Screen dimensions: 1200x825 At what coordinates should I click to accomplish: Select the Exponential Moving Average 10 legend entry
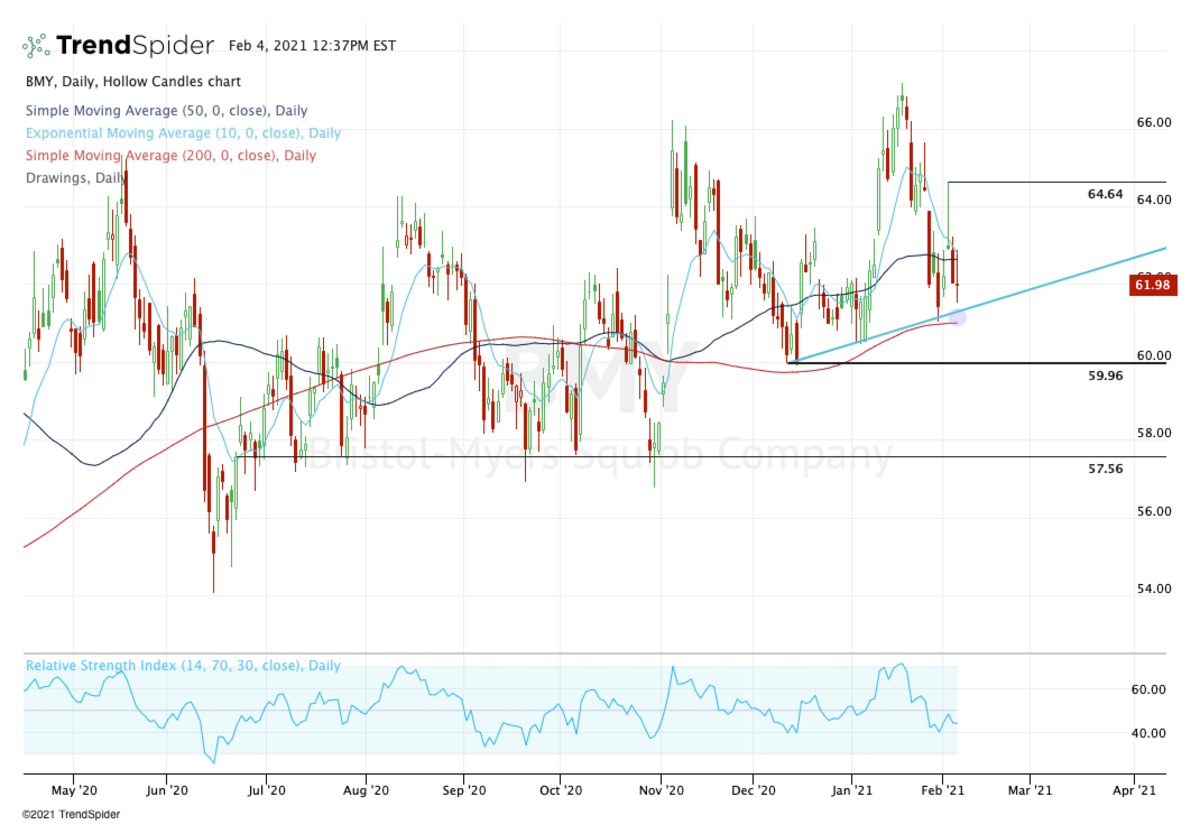pos(183,133)
